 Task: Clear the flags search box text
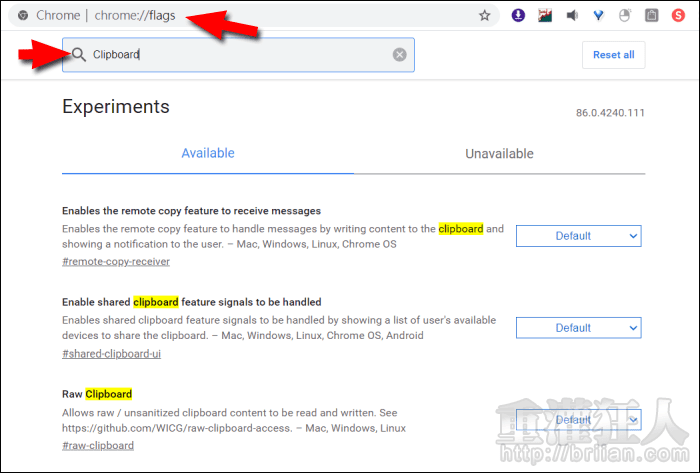coord(399,55)
